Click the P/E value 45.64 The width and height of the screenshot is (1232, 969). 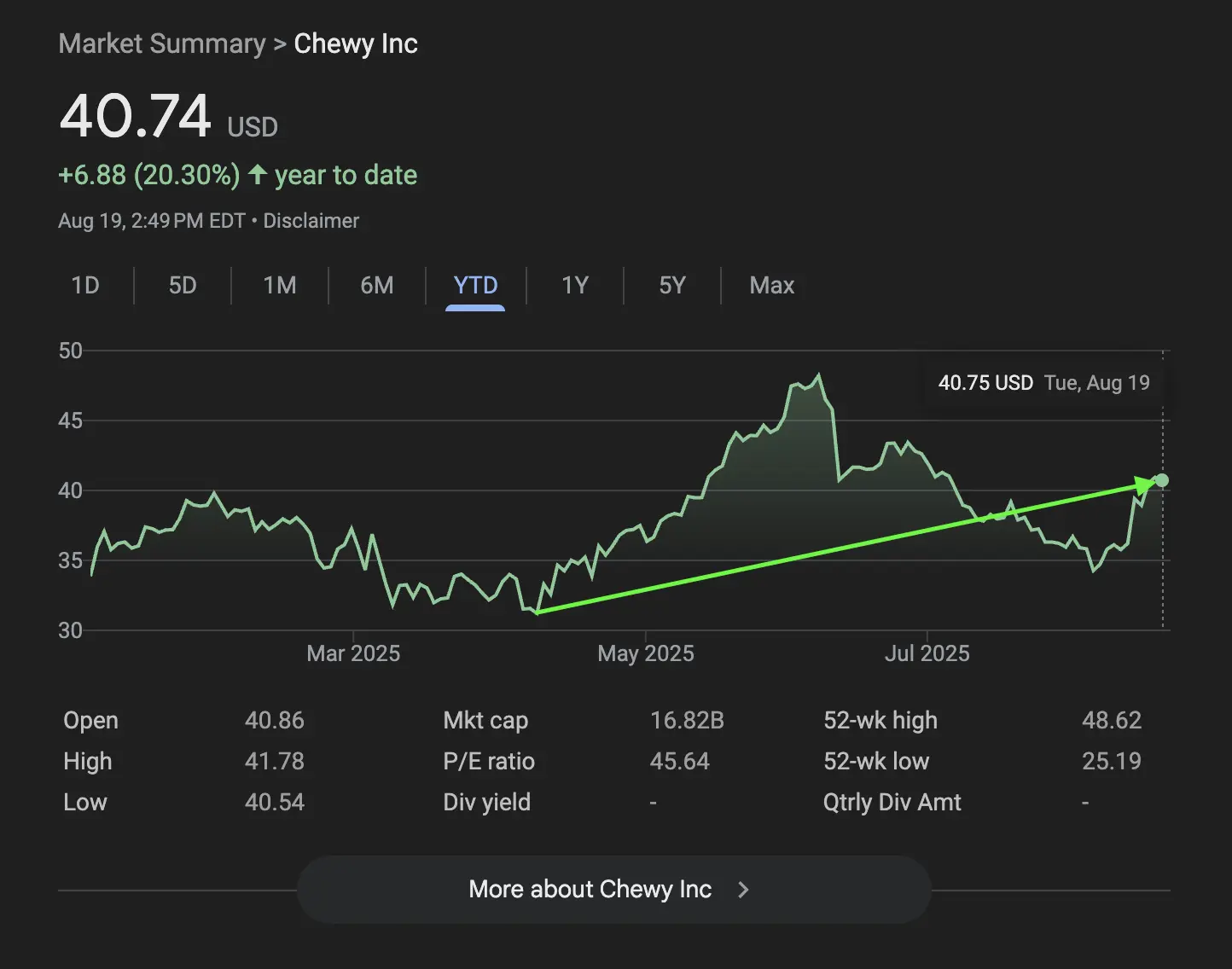(x=680, y=761)
